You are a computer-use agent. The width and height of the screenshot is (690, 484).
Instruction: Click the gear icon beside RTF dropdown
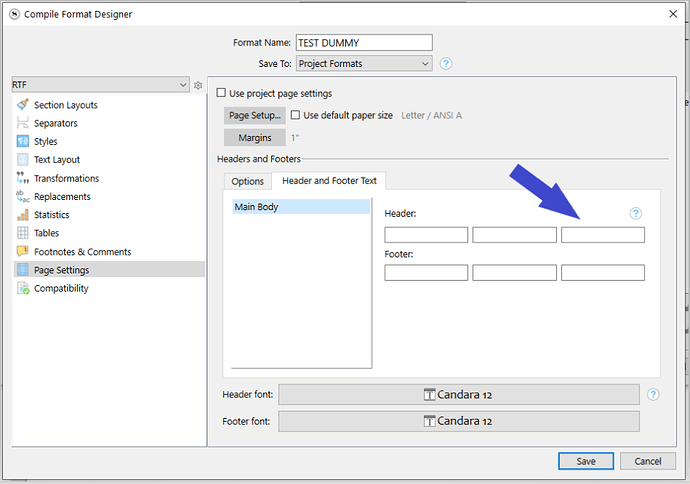198,86
